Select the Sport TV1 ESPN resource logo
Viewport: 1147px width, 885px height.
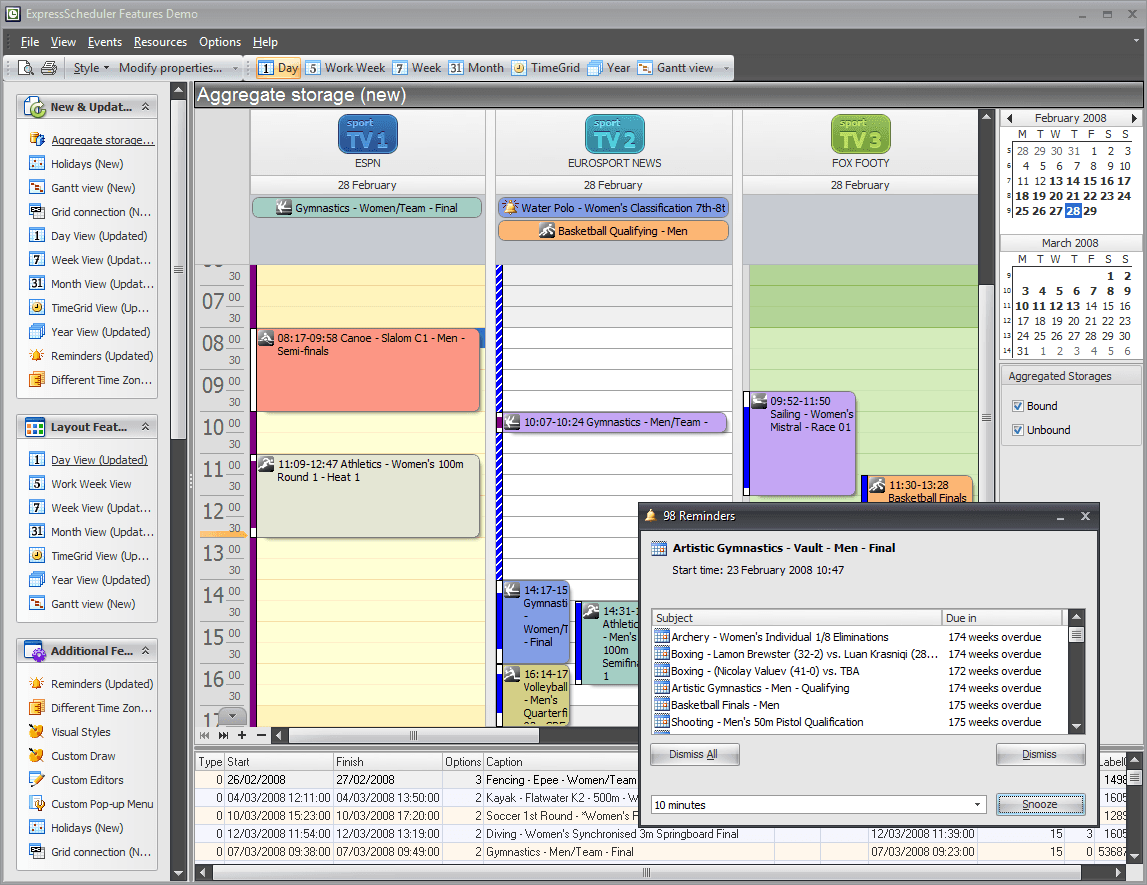coord(368,134)
